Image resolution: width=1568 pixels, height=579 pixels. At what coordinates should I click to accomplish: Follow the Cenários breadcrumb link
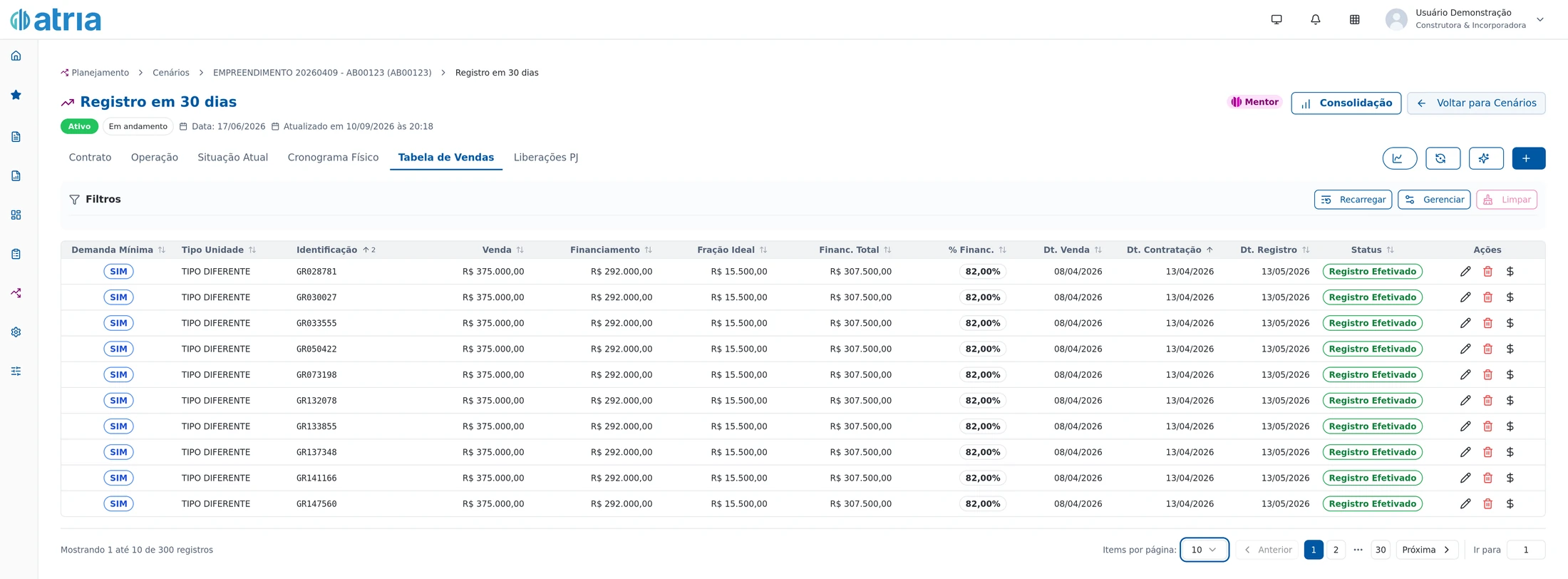tap(171, 73)
